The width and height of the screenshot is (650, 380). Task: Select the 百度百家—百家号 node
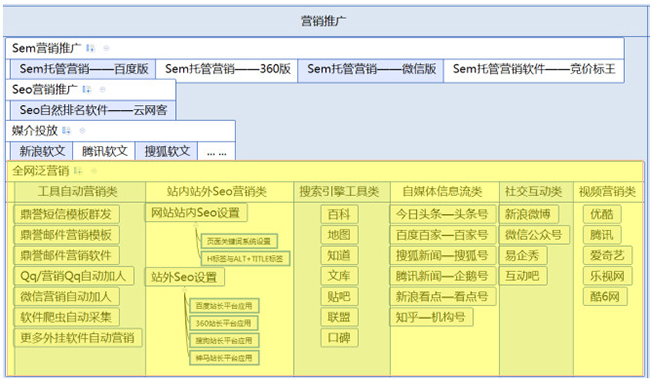pyautogui.click(x=442, y=235)
